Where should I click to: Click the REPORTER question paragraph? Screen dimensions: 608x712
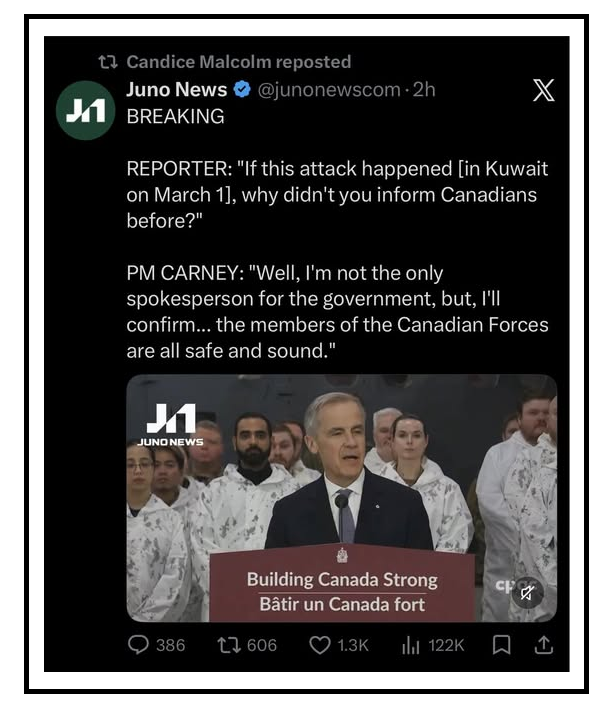[x=337, y=194]
